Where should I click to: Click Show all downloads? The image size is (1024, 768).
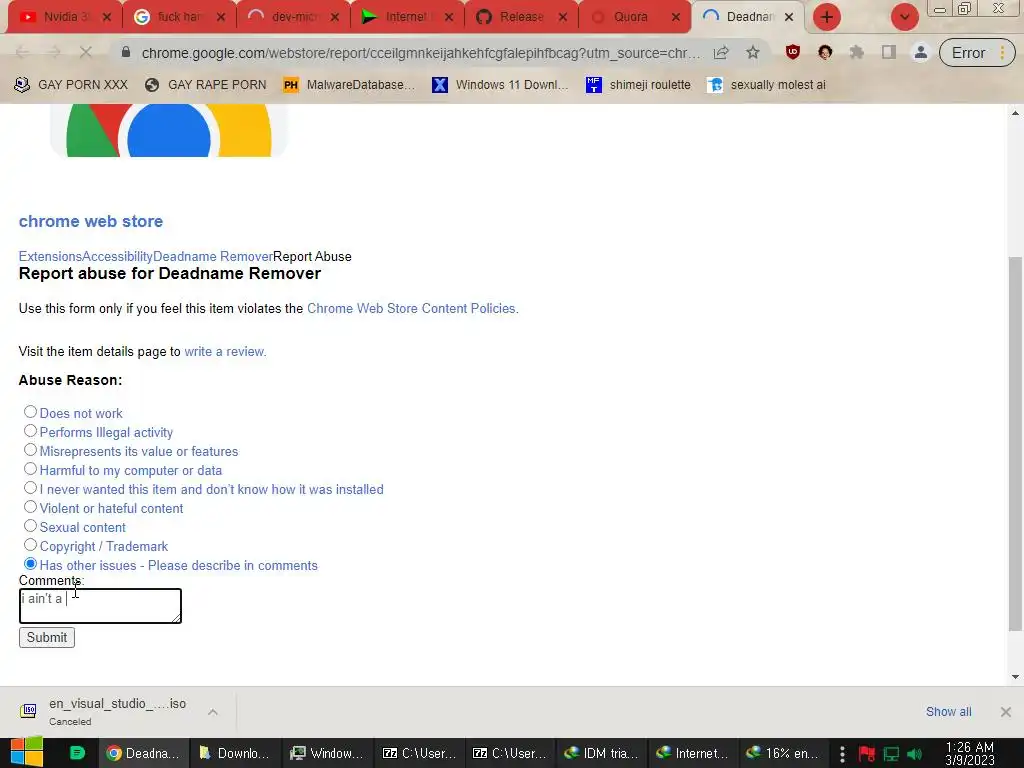tap(948, 712)
